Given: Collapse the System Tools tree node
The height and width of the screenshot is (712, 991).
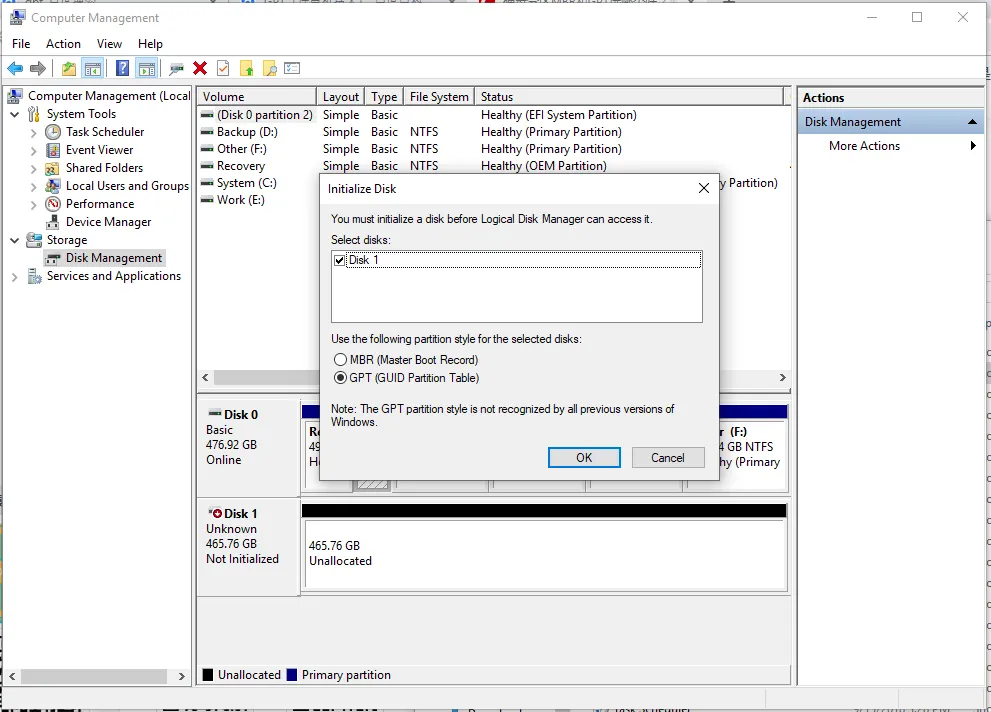Looking at the screenshot, I should (x=15, y=114).
